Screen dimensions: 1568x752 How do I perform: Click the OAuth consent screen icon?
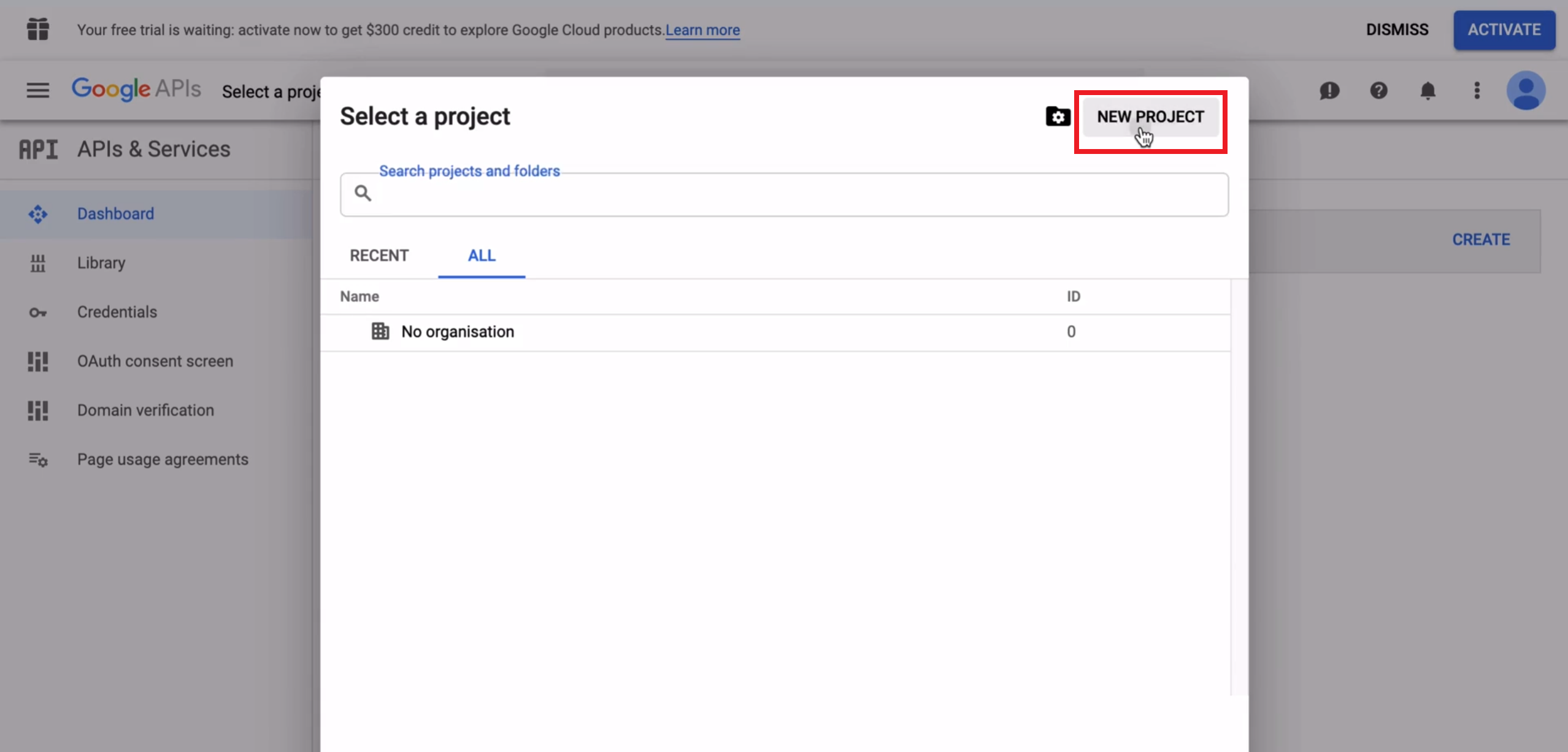(38, 361)
